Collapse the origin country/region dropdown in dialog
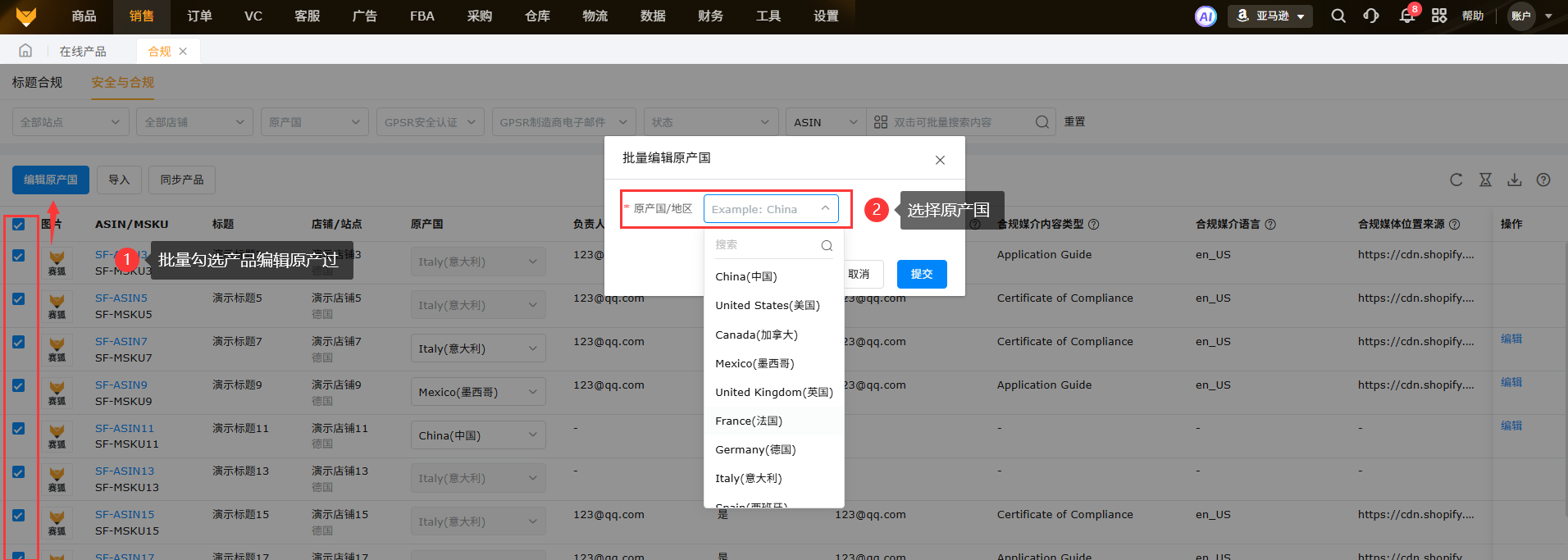1568x560 pixels. click(x=825, y=209)
